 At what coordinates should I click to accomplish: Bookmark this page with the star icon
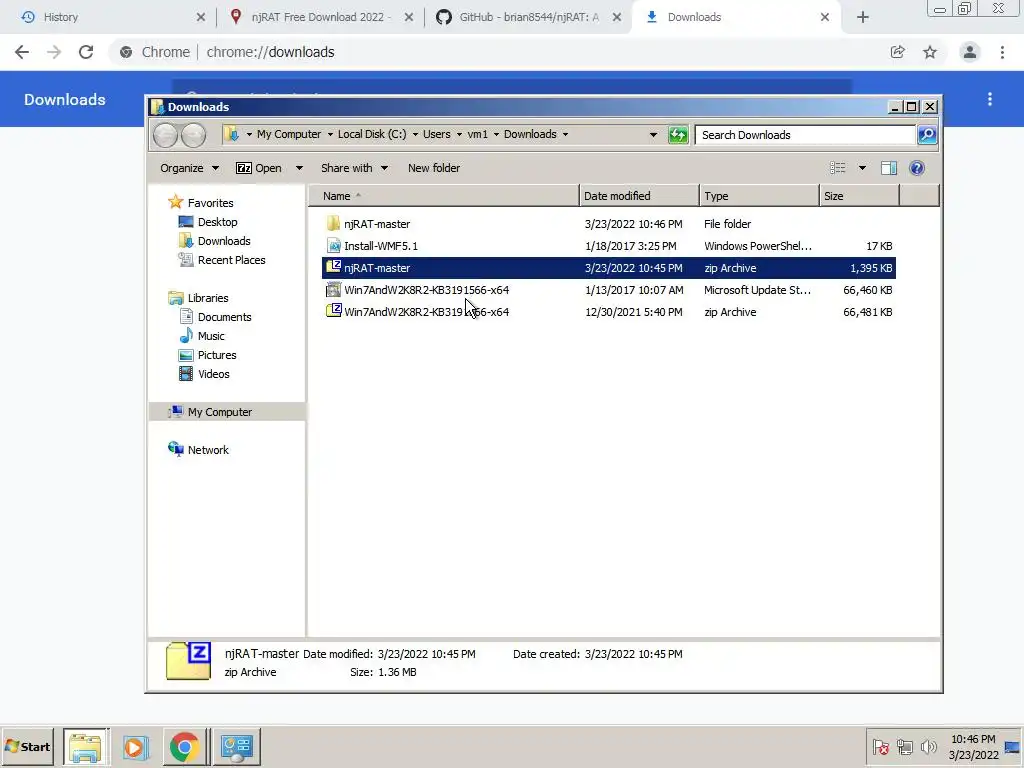click(x=930, y=52)
